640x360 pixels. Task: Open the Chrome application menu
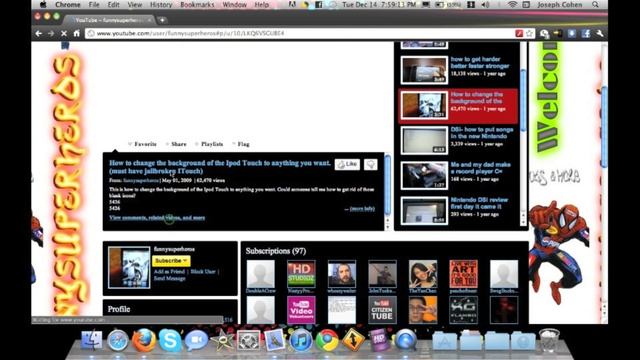(67, 5)
